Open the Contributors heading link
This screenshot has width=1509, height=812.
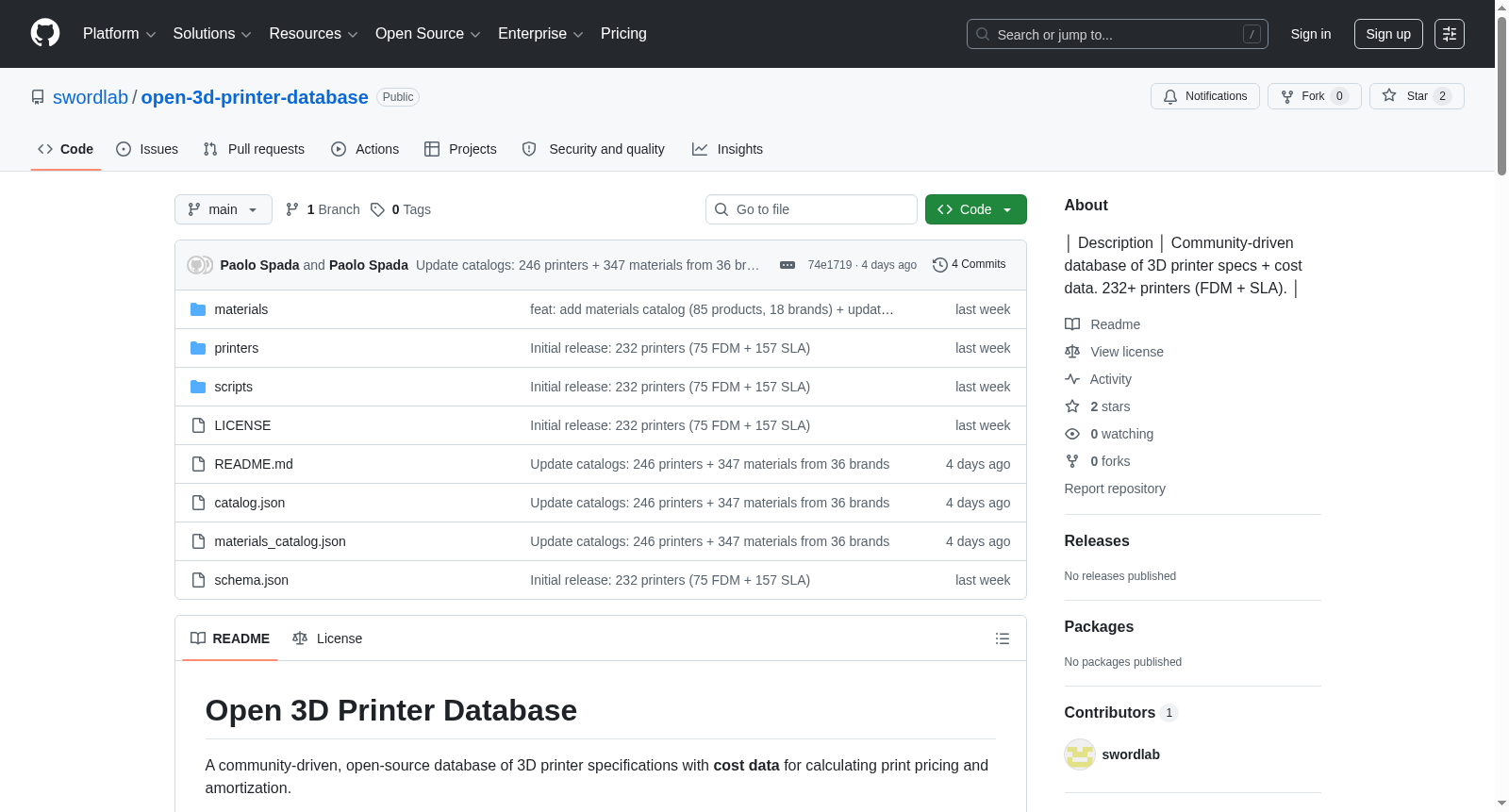[x=1120, y=712]
